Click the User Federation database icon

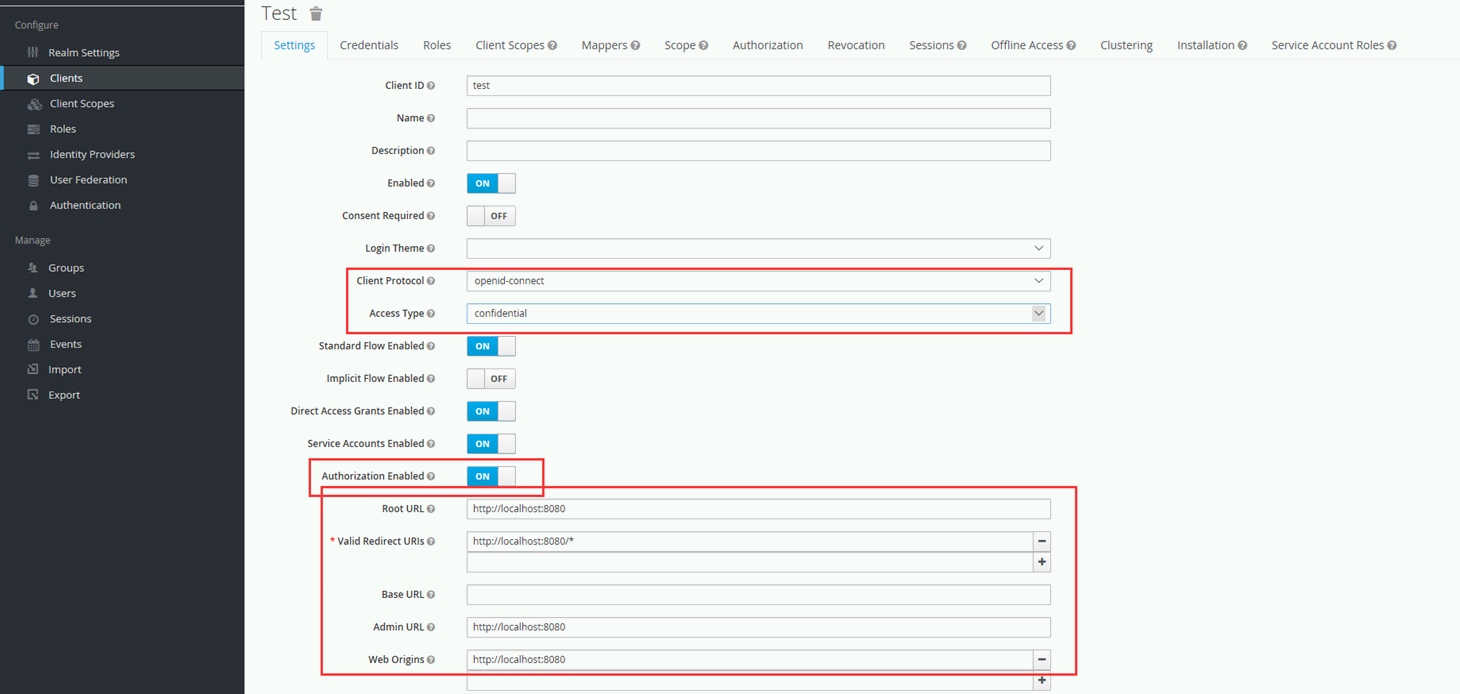[33, 180]
